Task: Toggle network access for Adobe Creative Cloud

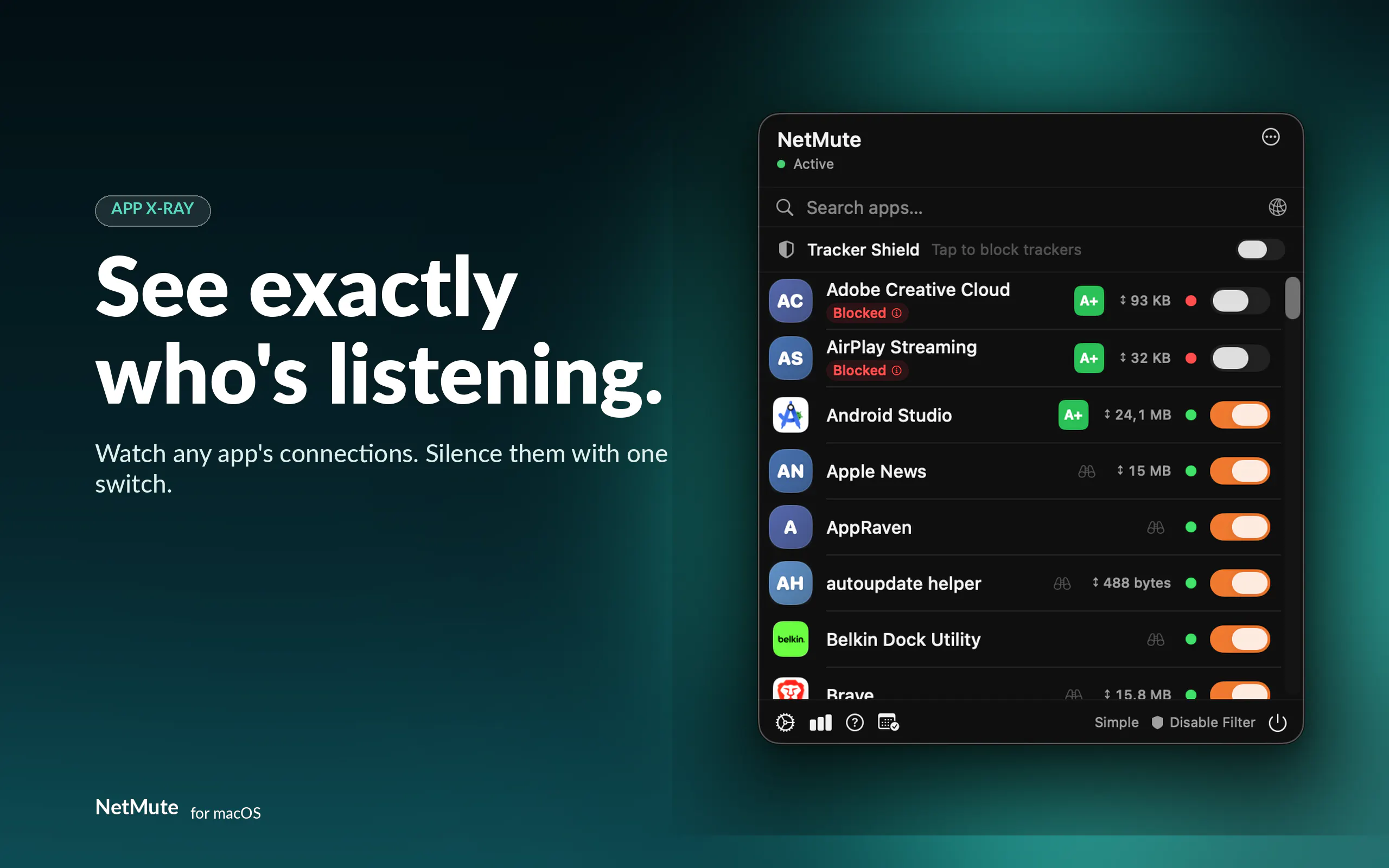Action: pyautogui.click(x=1240, y=301)
